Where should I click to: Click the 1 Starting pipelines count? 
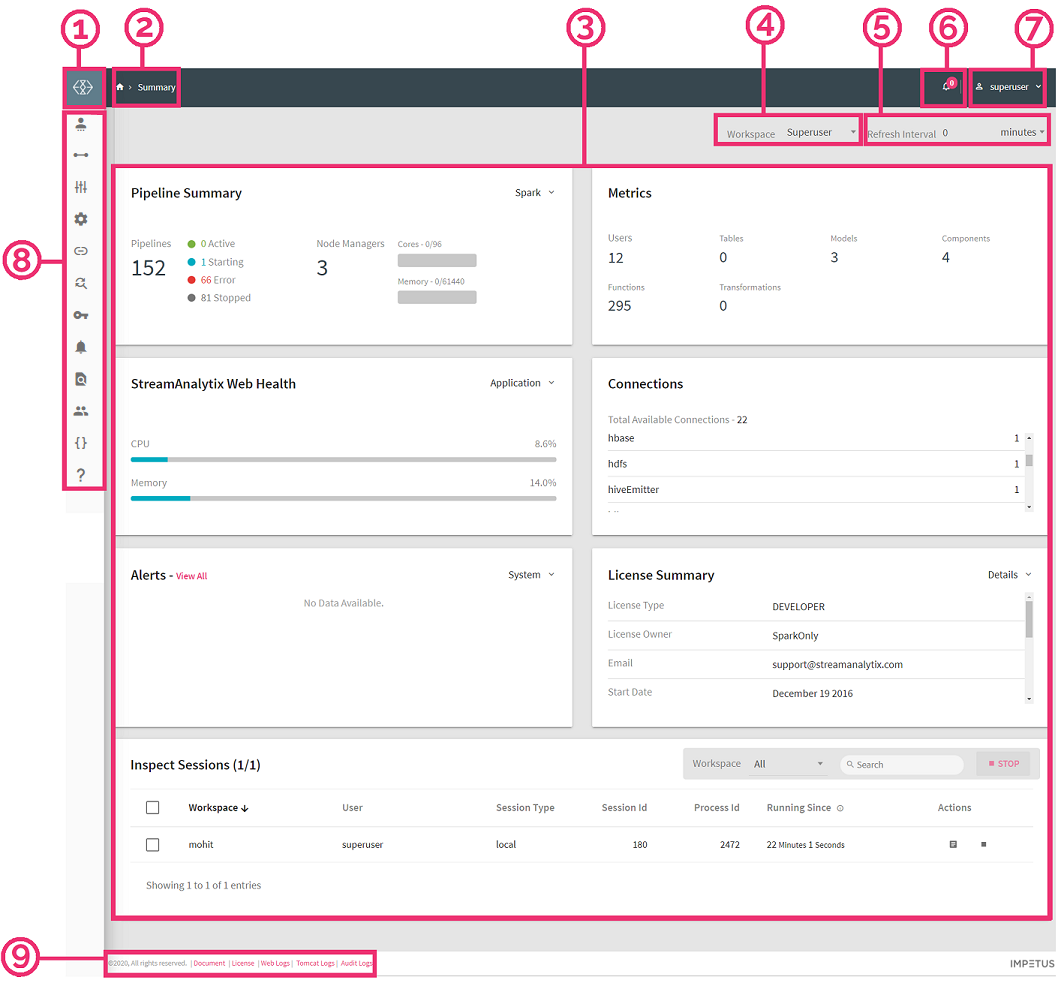pos(222,262)
